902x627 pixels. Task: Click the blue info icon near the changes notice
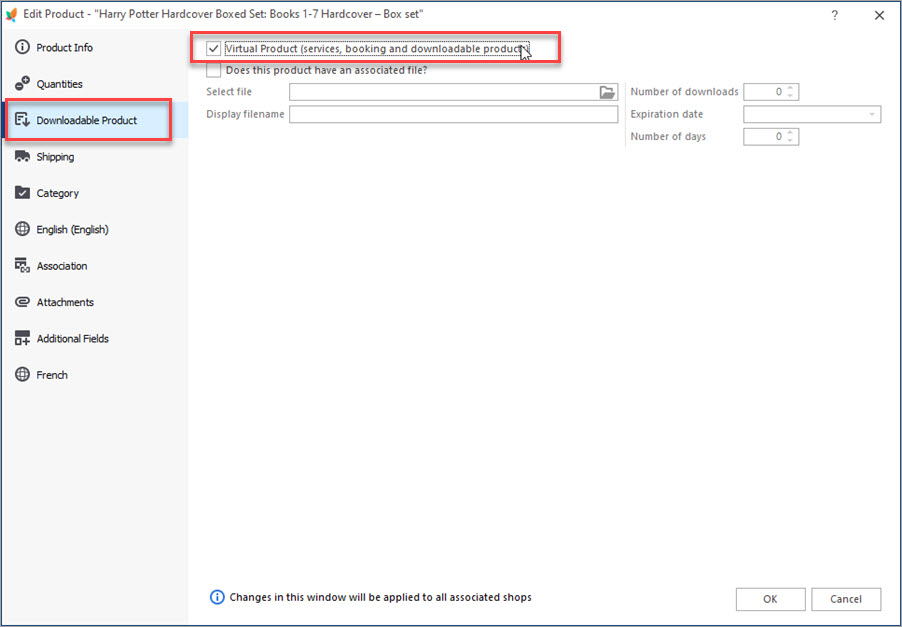coord(217,597)
